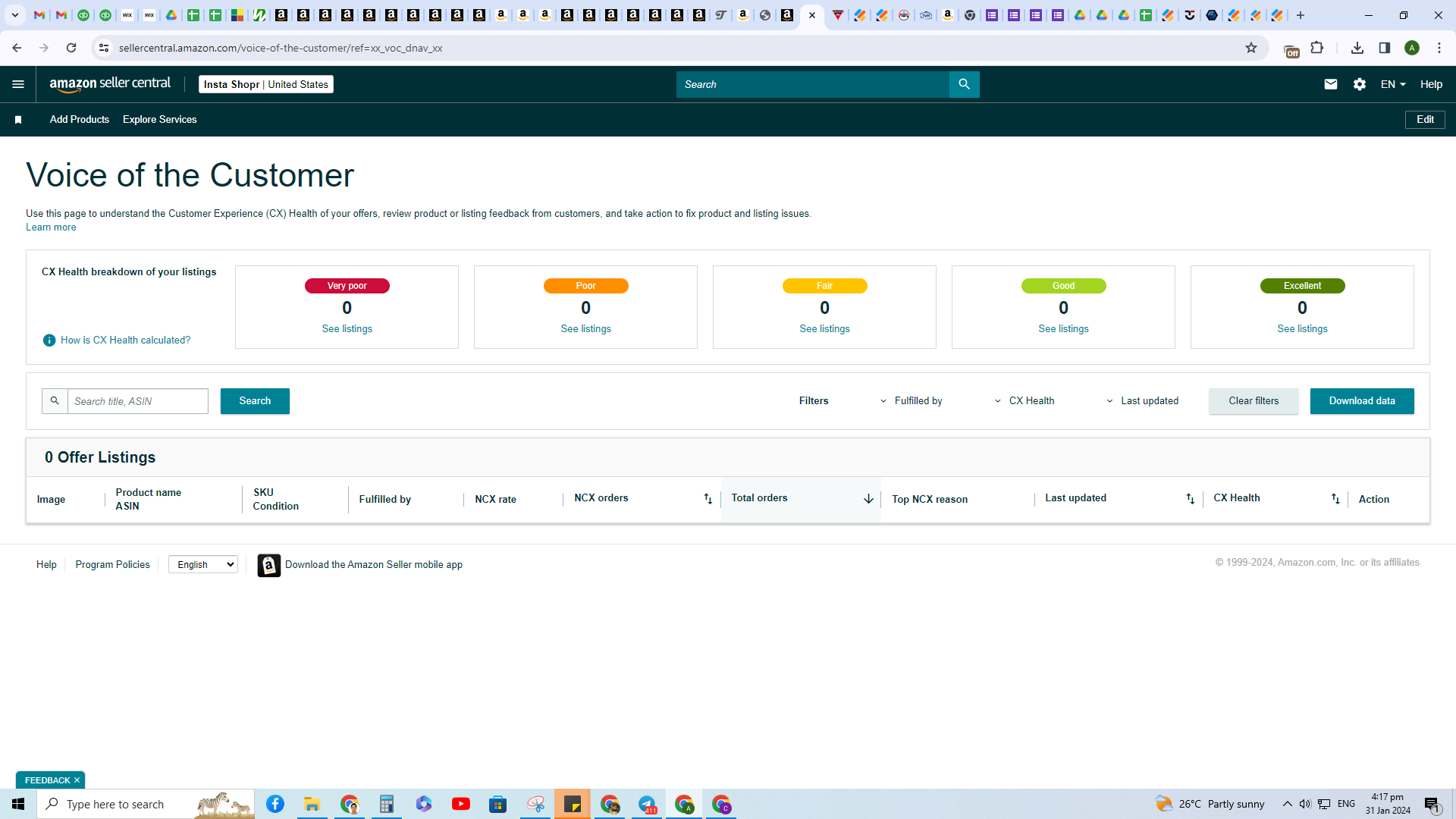Image resolution: width=1456 pixels, height=819 pixels.
Task: Click the header Search field
Action: click(813, 84)
